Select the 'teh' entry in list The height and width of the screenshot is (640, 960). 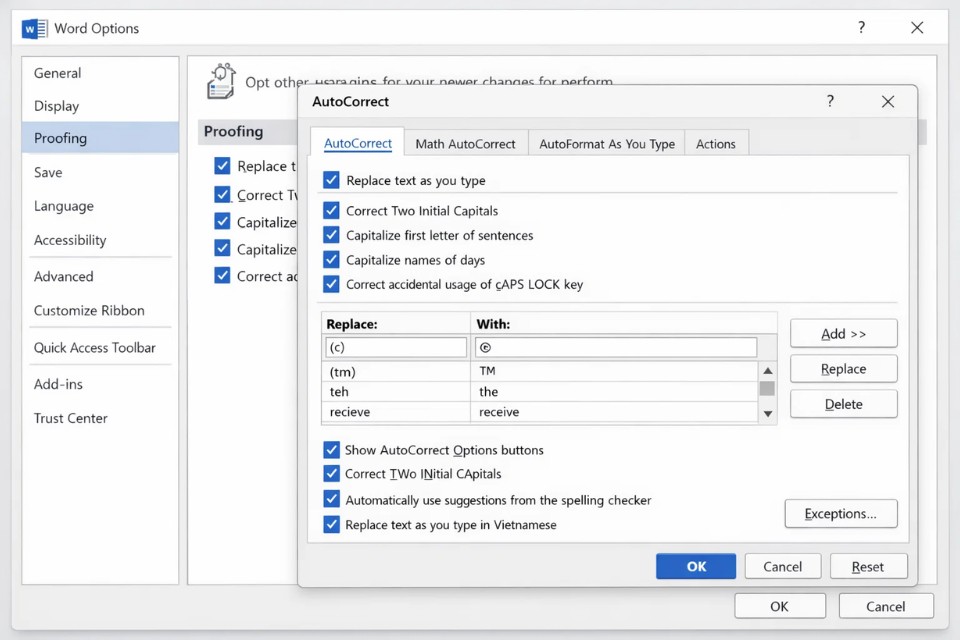(396, 392)
